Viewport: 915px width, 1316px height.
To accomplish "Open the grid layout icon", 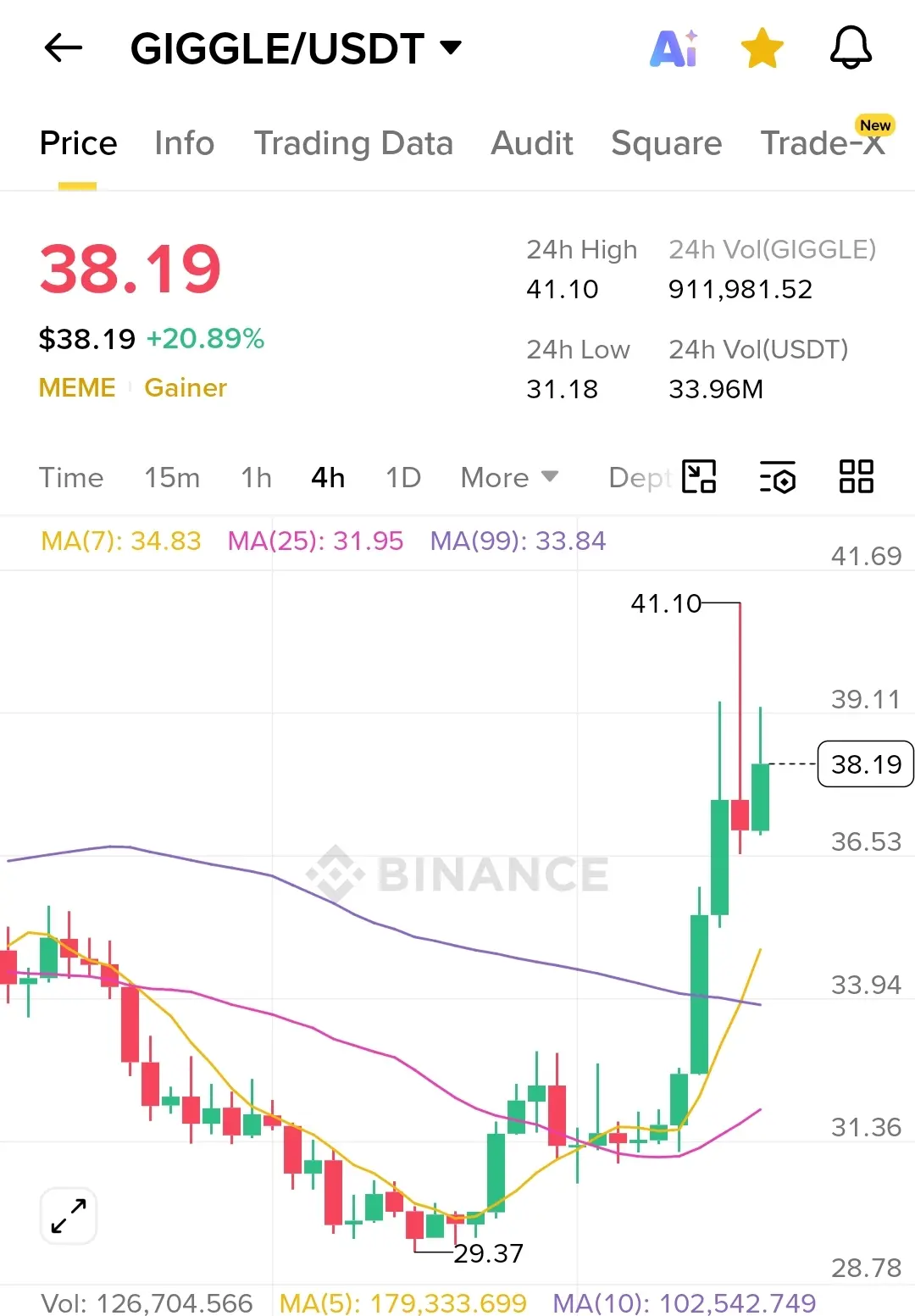I will 856,476.
